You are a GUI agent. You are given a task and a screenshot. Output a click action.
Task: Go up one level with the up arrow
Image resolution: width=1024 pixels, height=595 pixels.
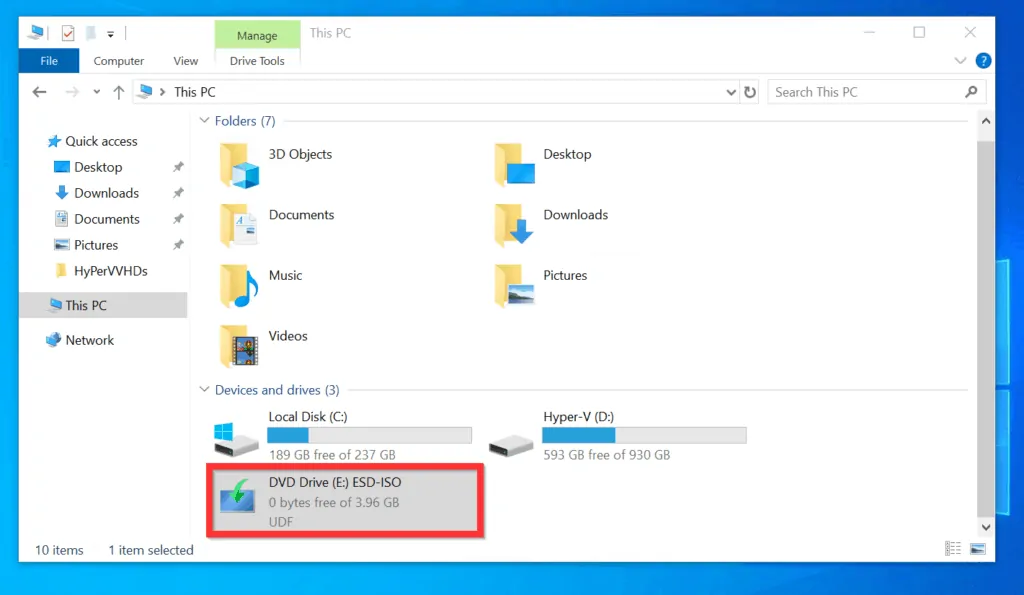119,92
